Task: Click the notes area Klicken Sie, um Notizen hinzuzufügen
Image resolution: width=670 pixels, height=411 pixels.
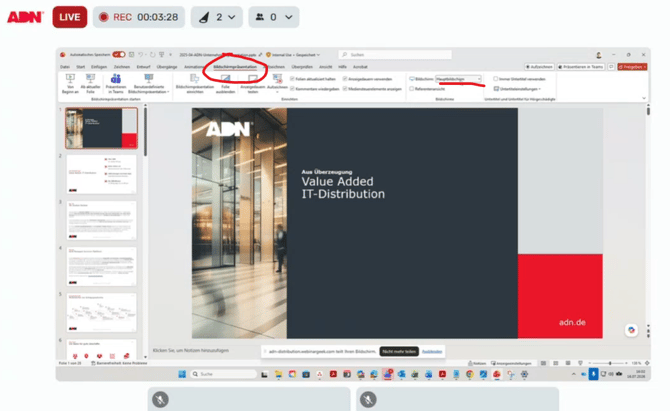Action: tap(191, 350)
